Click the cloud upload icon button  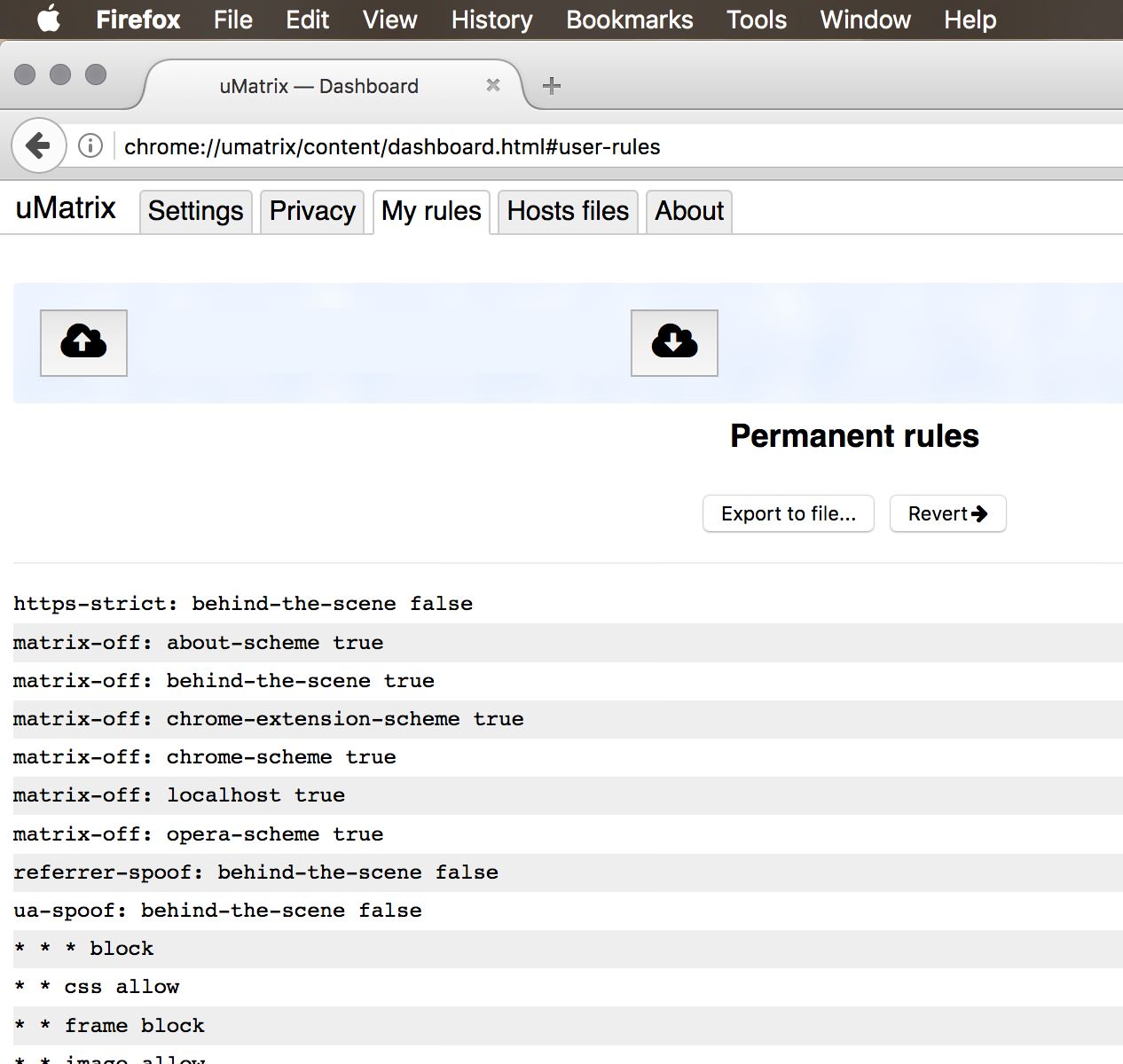coord(83,342)
